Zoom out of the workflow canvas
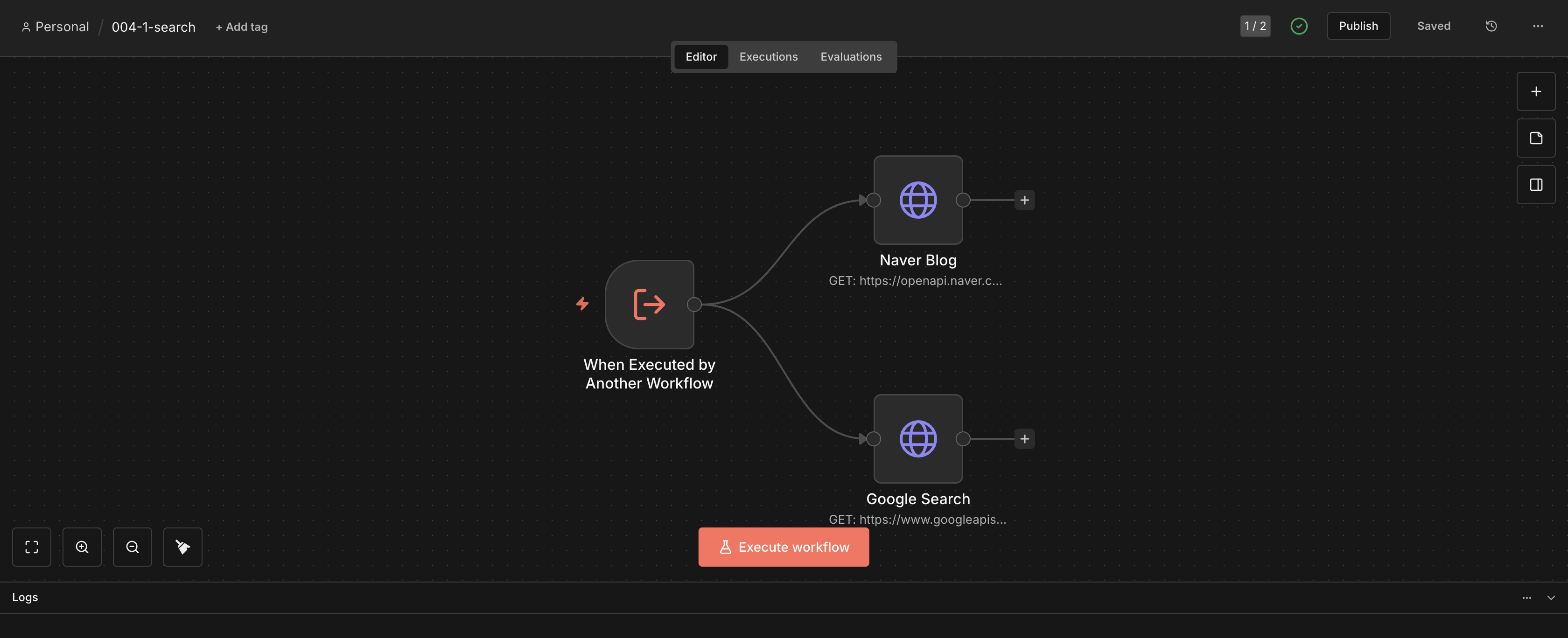 pyautogui.click(x=132, y=547)
